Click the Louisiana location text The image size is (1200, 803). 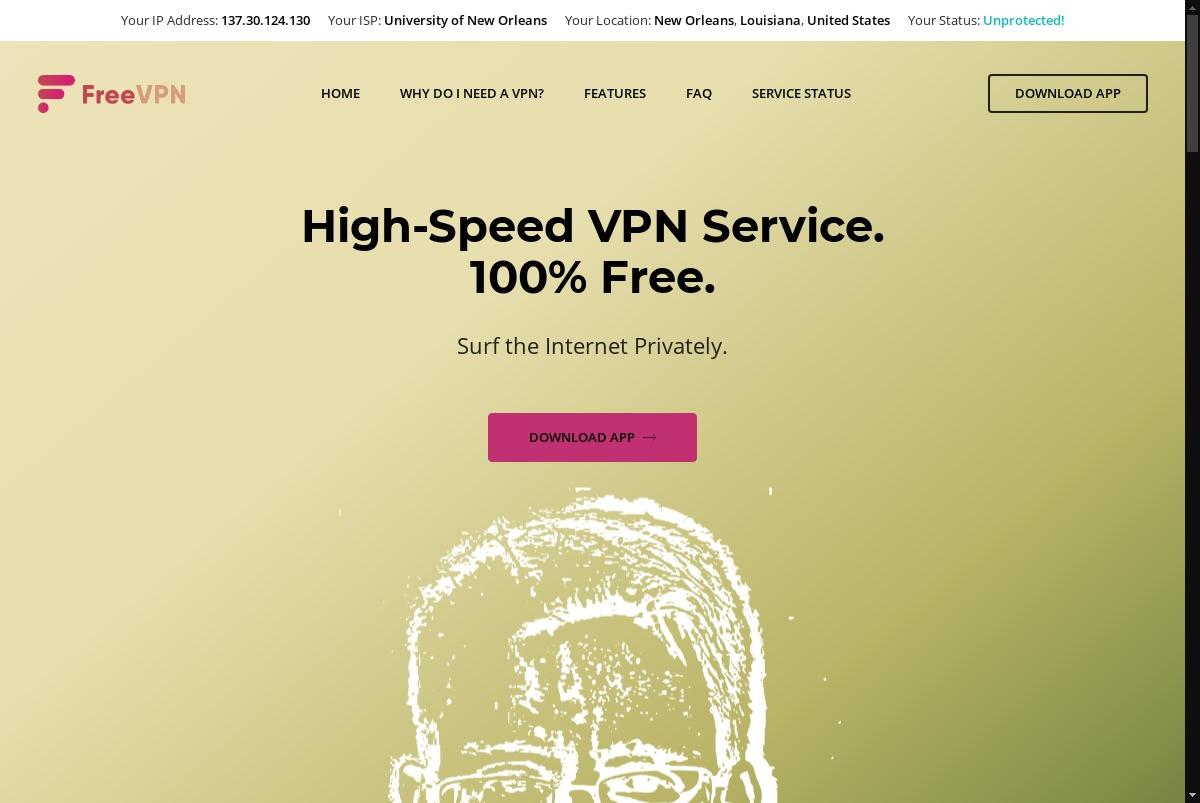[771, 20]
